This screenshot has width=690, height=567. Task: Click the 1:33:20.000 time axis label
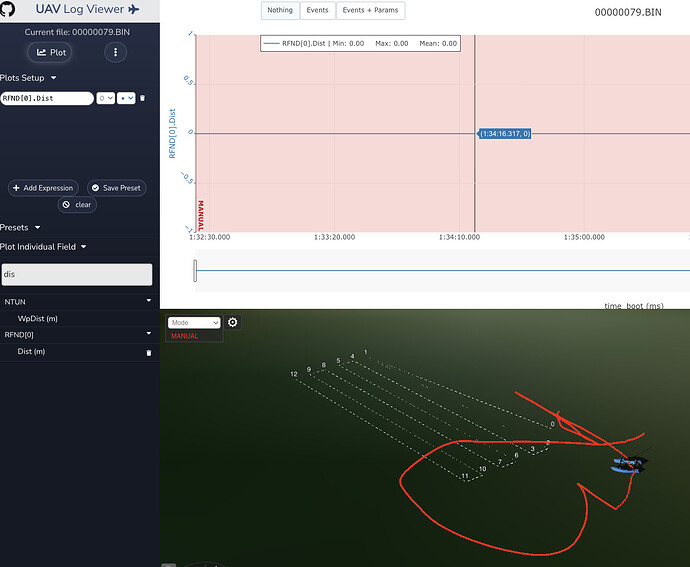click(334, 237)
